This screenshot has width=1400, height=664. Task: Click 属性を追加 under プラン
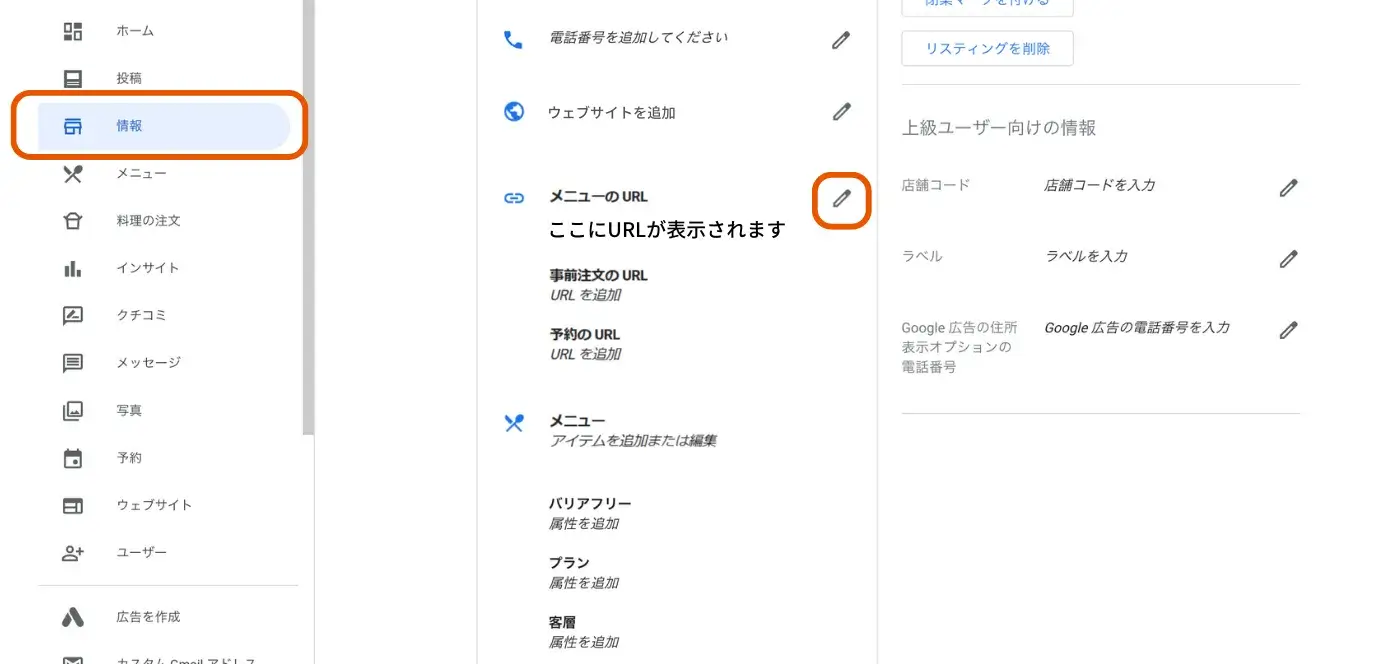click(x=584, y=582)
